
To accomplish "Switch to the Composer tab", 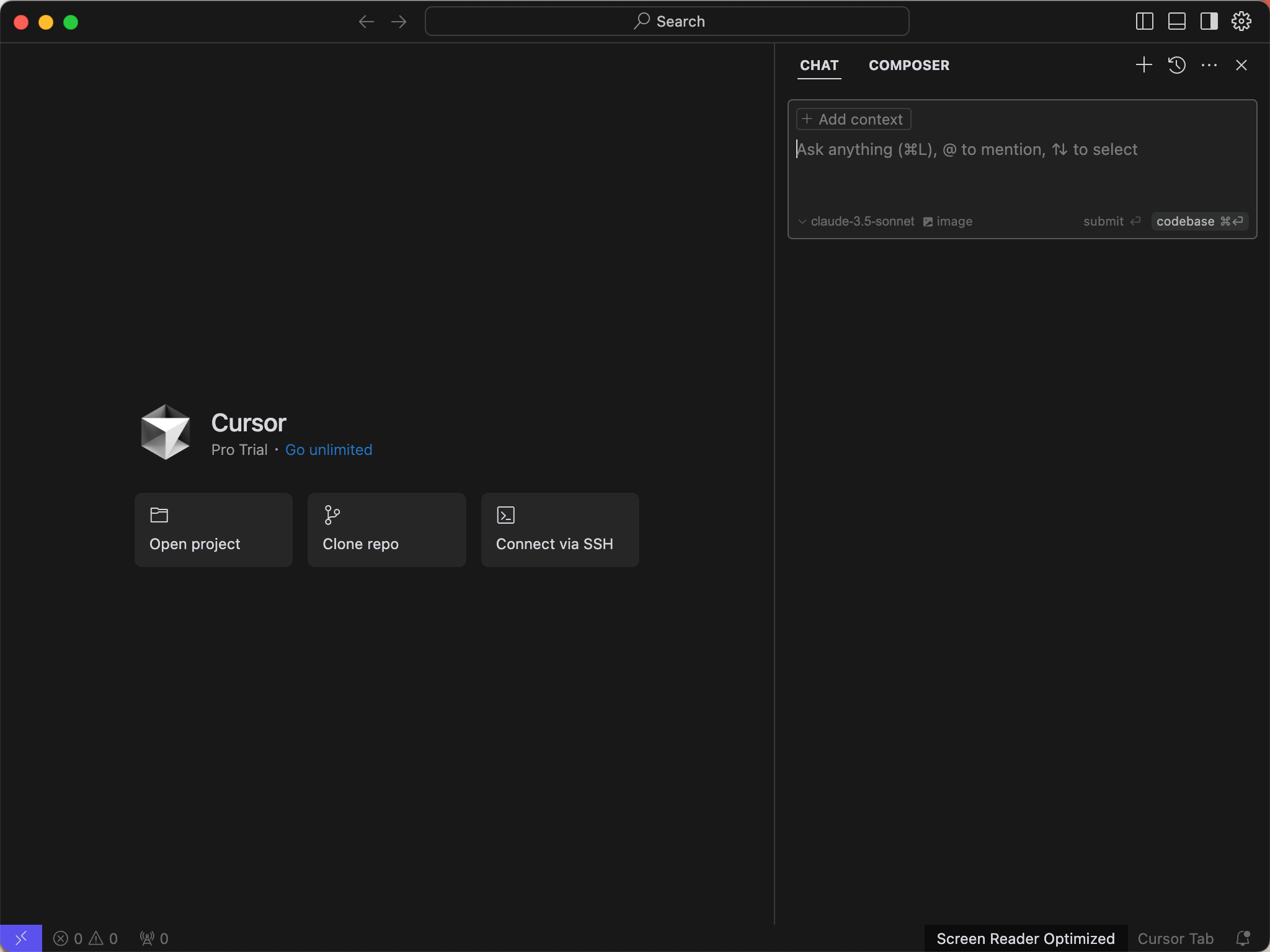I will pos(908,65).
